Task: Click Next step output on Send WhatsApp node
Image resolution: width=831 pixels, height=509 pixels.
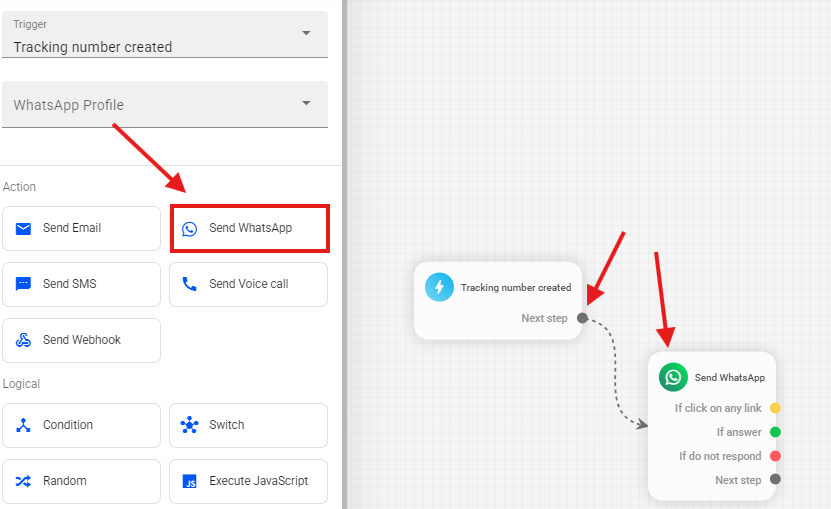Action: [x=775, y=480]
